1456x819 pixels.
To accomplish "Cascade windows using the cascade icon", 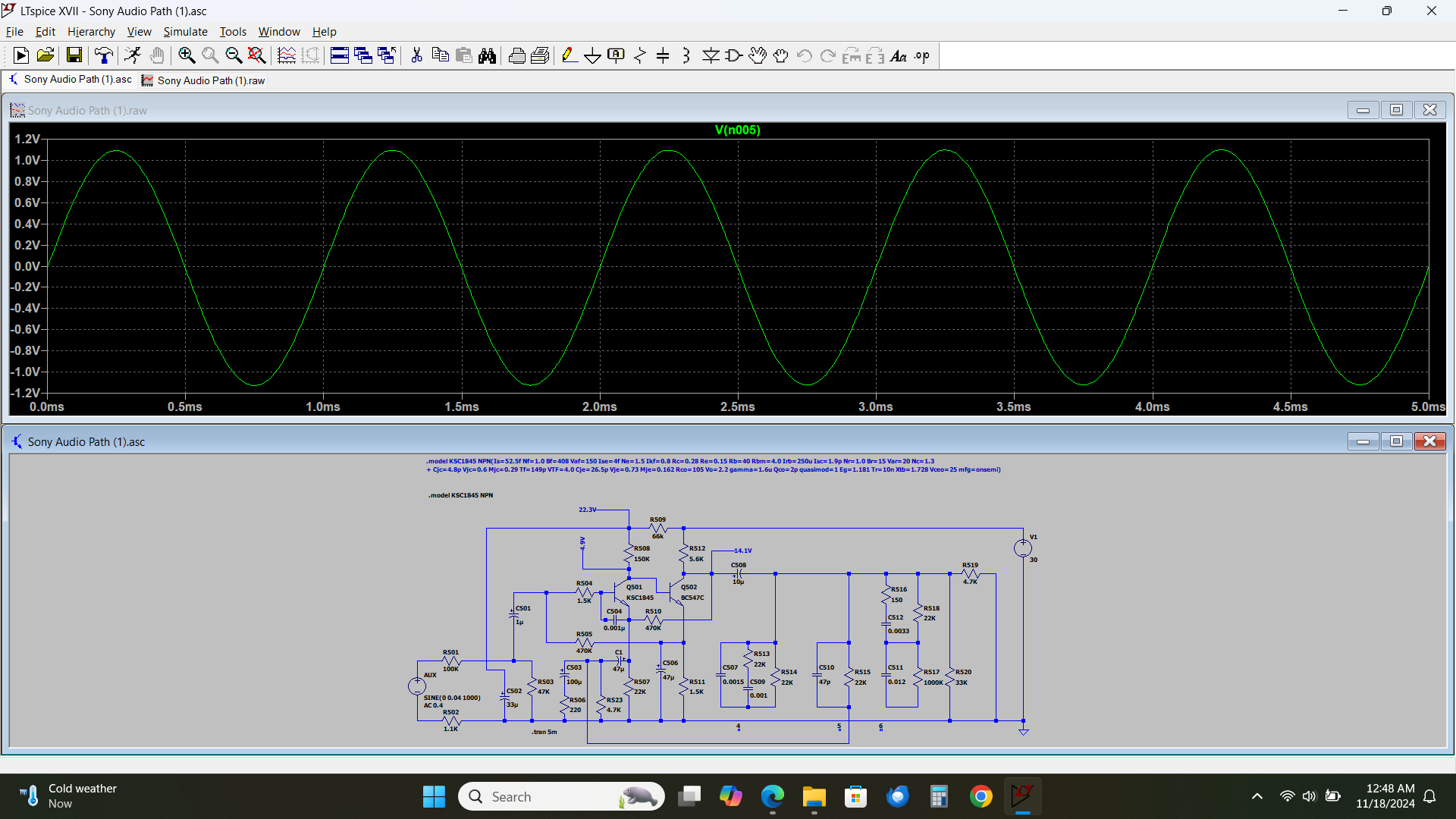I will coord(363,55).
